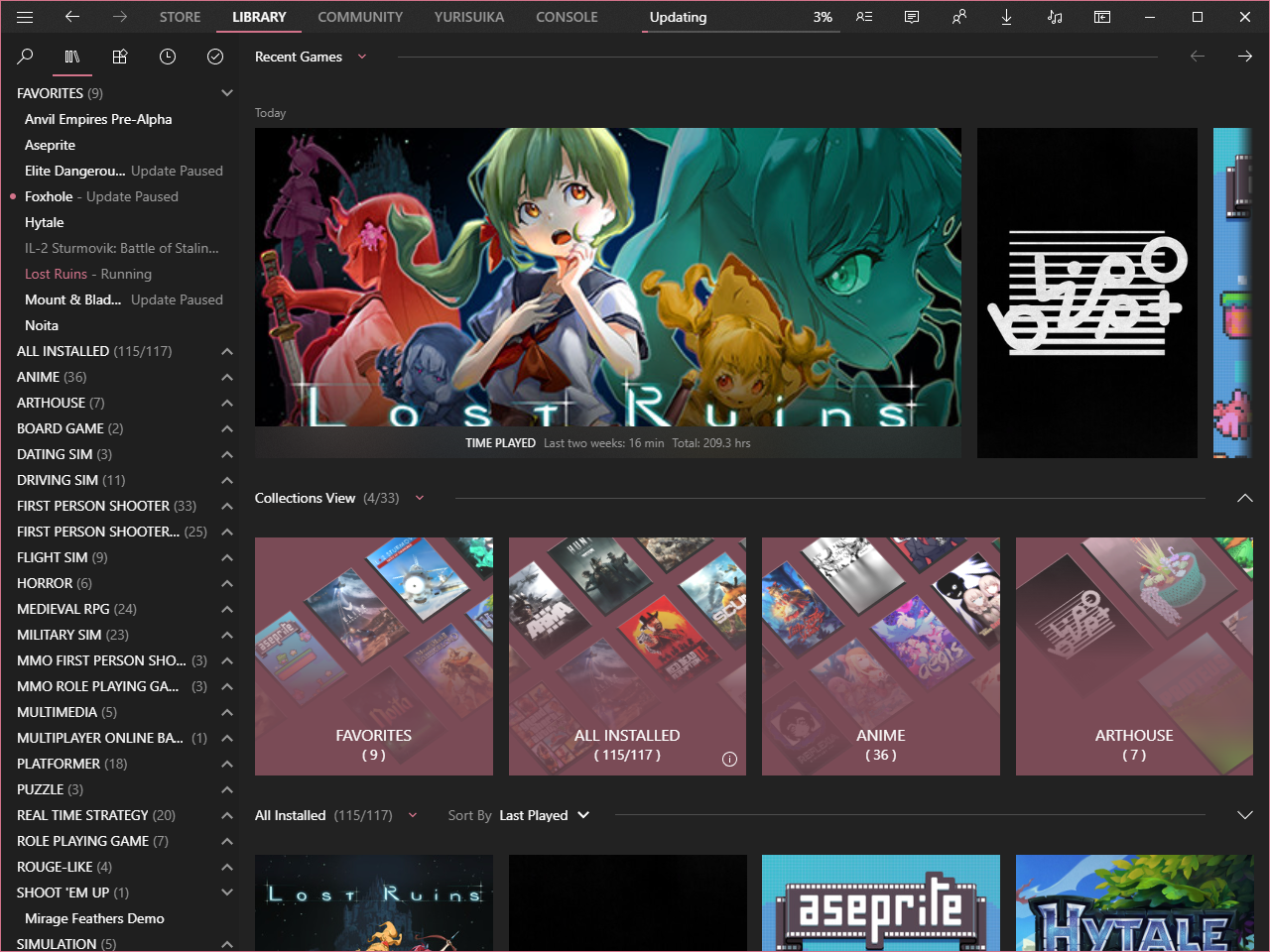
Task: Expand the ALL INSTALLED sidebar category
Action: click(x=227, y=351)
